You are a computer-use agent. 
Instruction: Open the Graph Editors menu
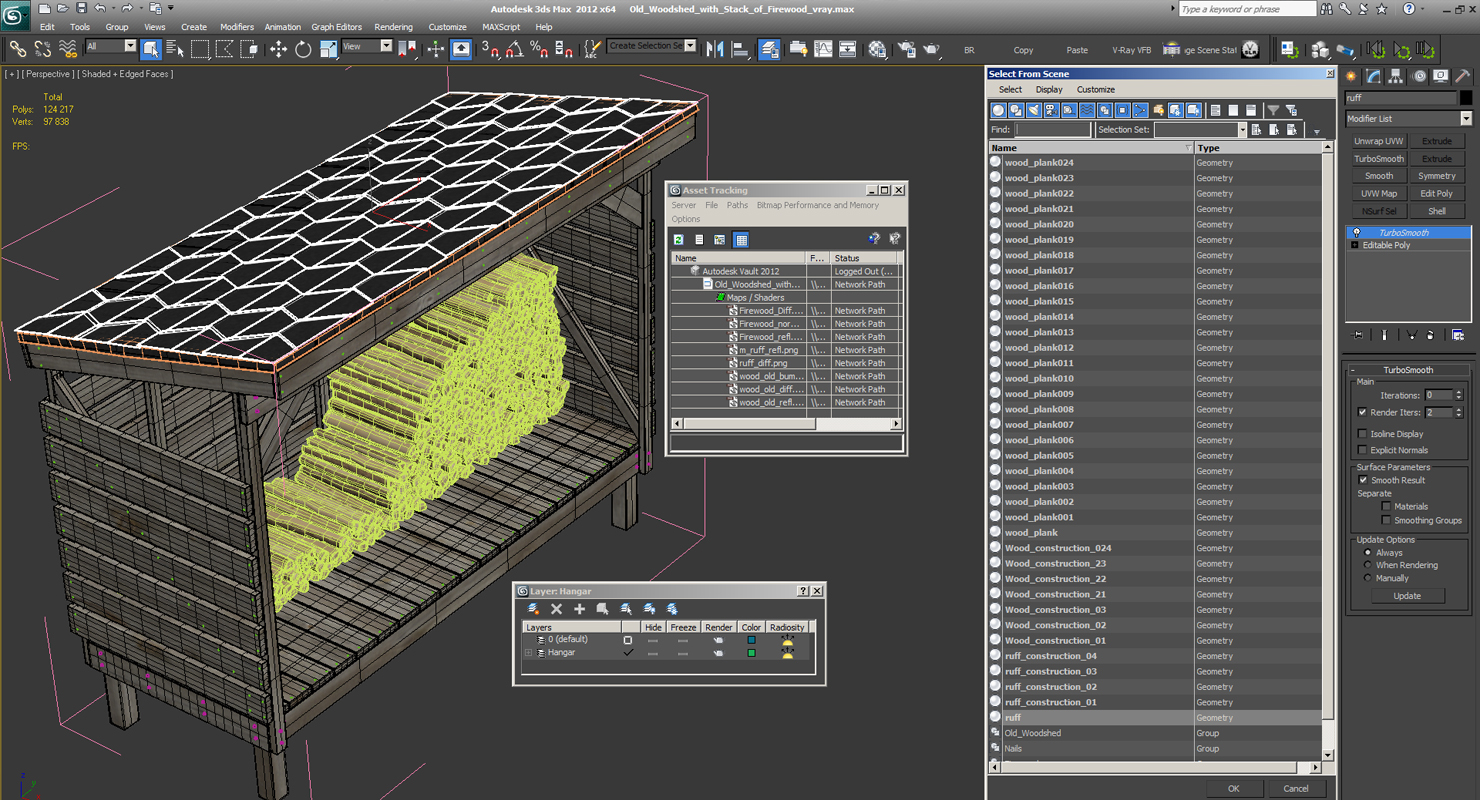(337, 27)
